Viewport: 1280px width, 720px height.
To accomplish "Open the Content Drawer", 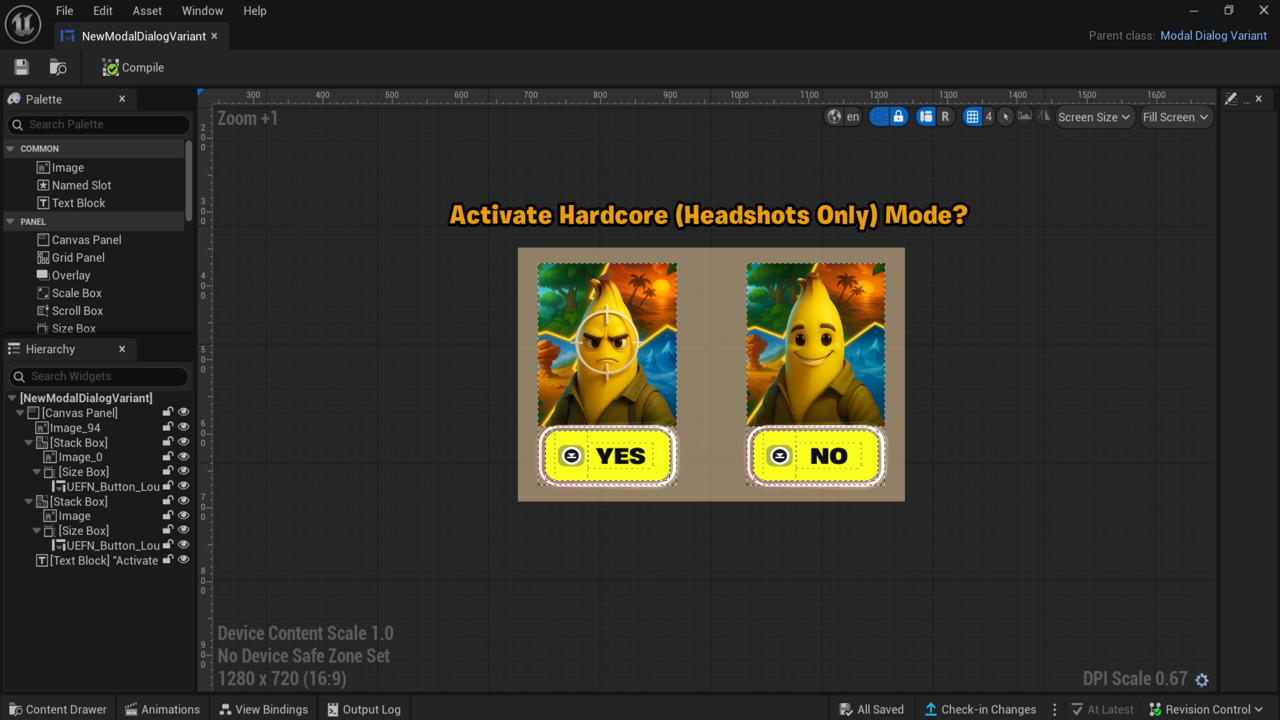I will pyautogui.click(x=57, y=709).
